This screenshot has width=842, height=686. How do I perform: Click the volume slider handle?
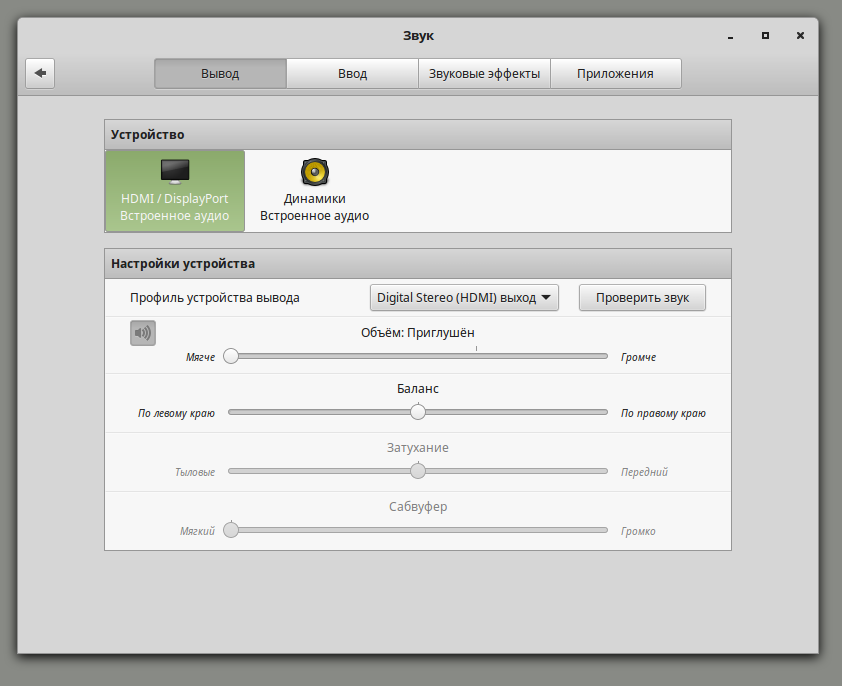[231, 356]
